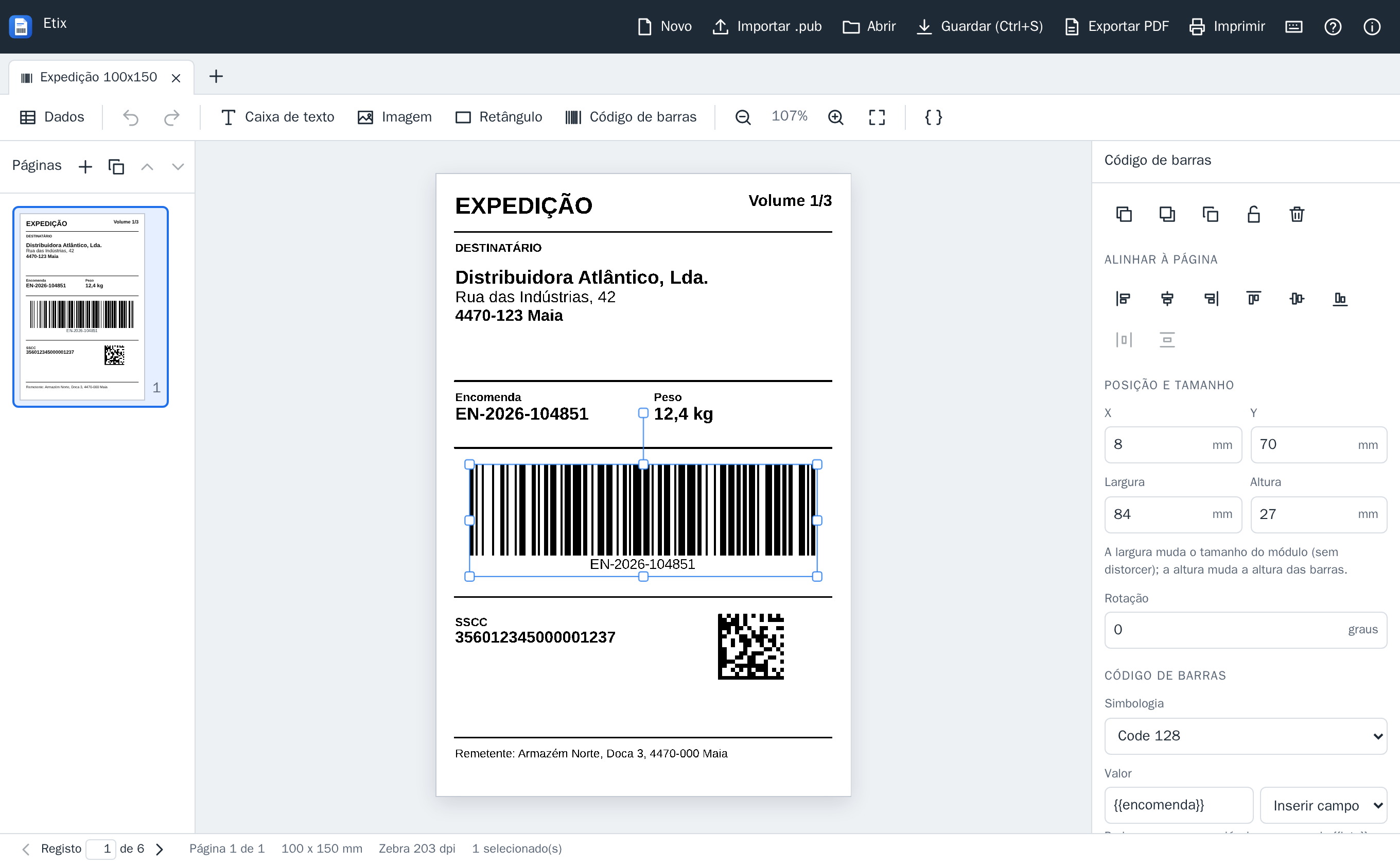
Task: Edit the Altura height field
Action: click(x=1318, y=514)
